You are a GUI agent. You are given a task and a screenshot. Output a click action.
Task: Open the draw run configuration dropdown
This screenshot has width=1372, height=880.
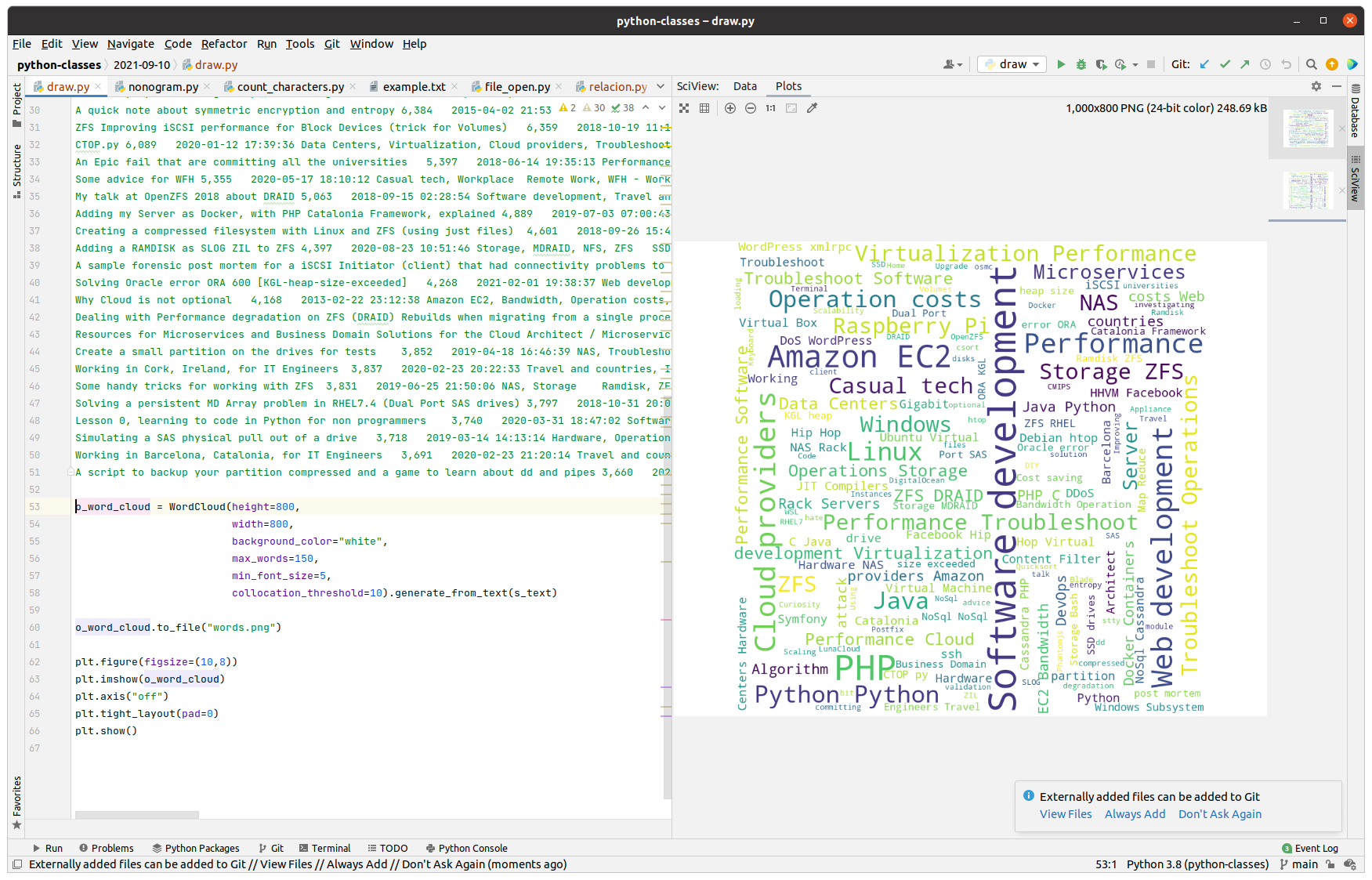tap(1012, 64)
